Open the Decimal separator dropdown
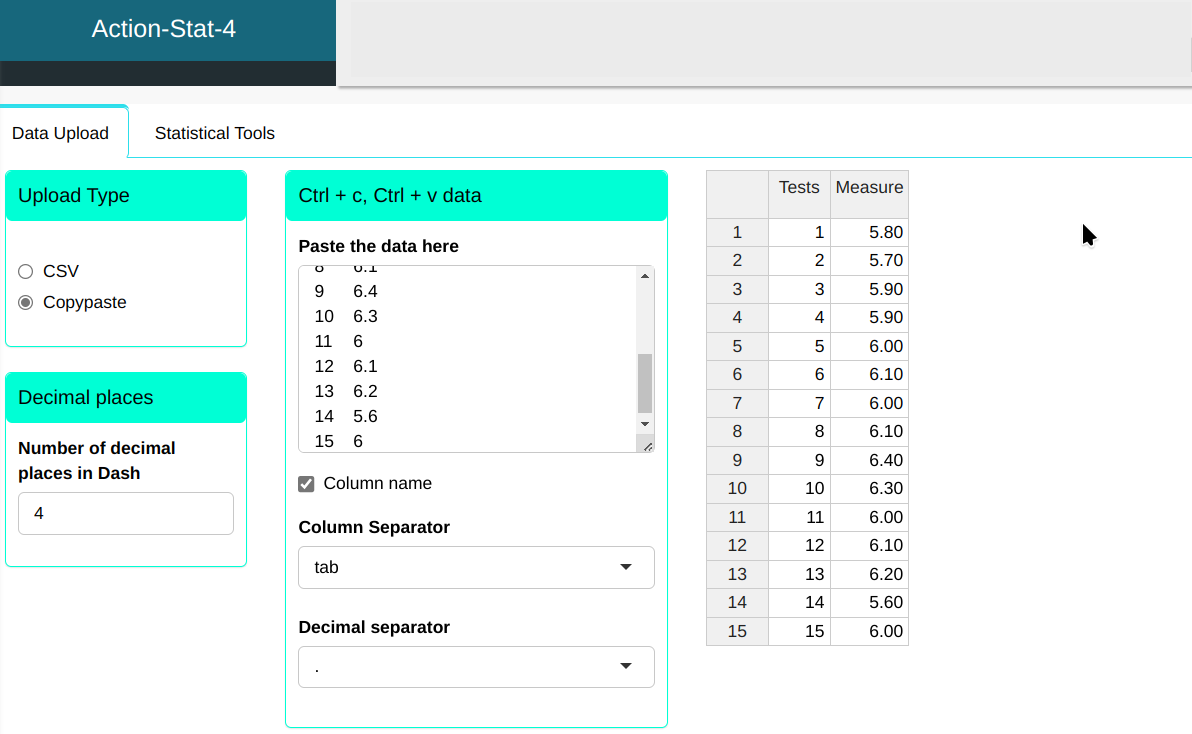Viewport: 1192px width, 734px height. pos(476,667)
